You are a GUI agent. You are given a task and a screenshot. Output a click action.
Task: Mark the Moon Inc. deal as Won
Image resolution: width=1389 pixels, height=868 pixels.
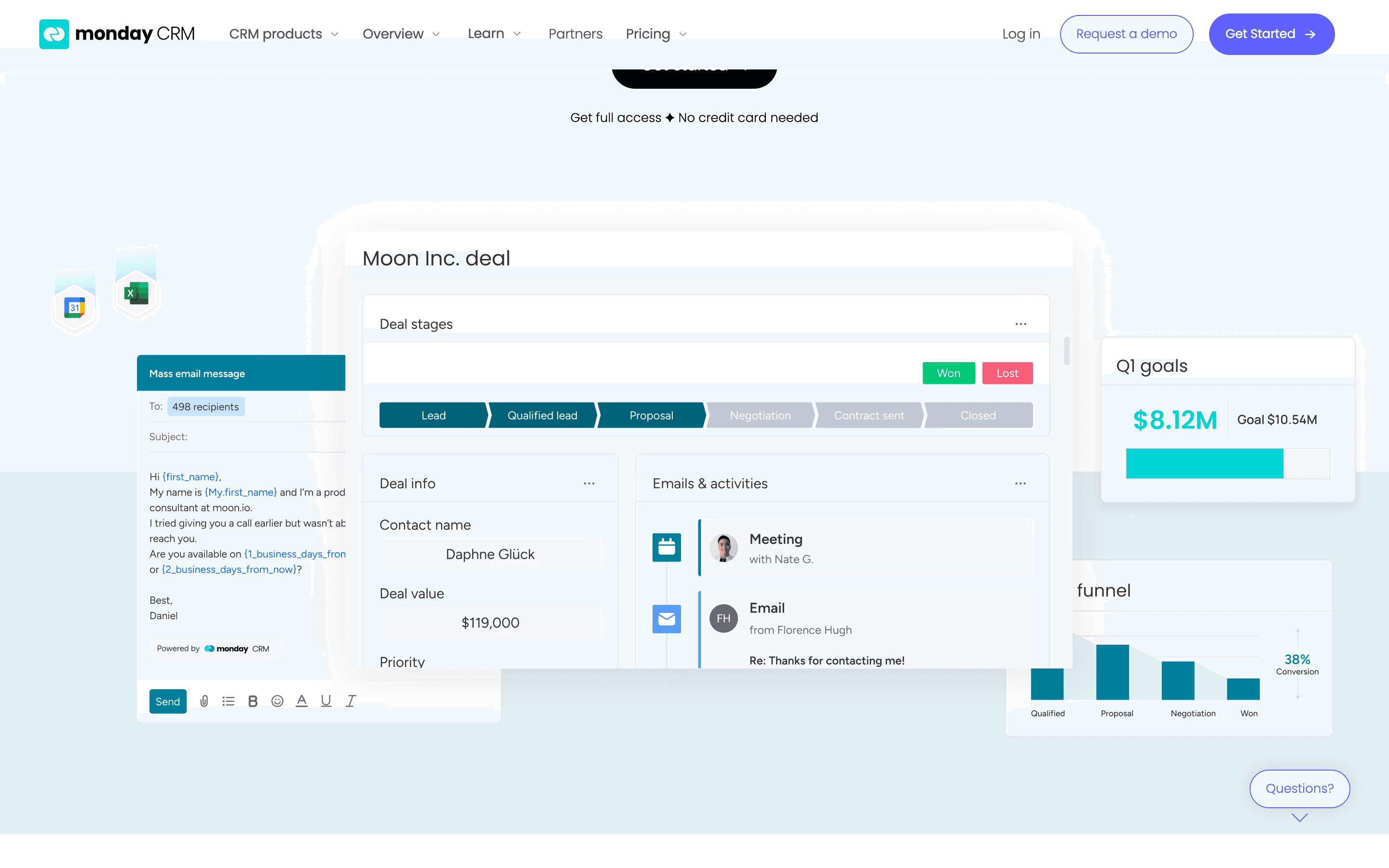click(x=948, y=373)
